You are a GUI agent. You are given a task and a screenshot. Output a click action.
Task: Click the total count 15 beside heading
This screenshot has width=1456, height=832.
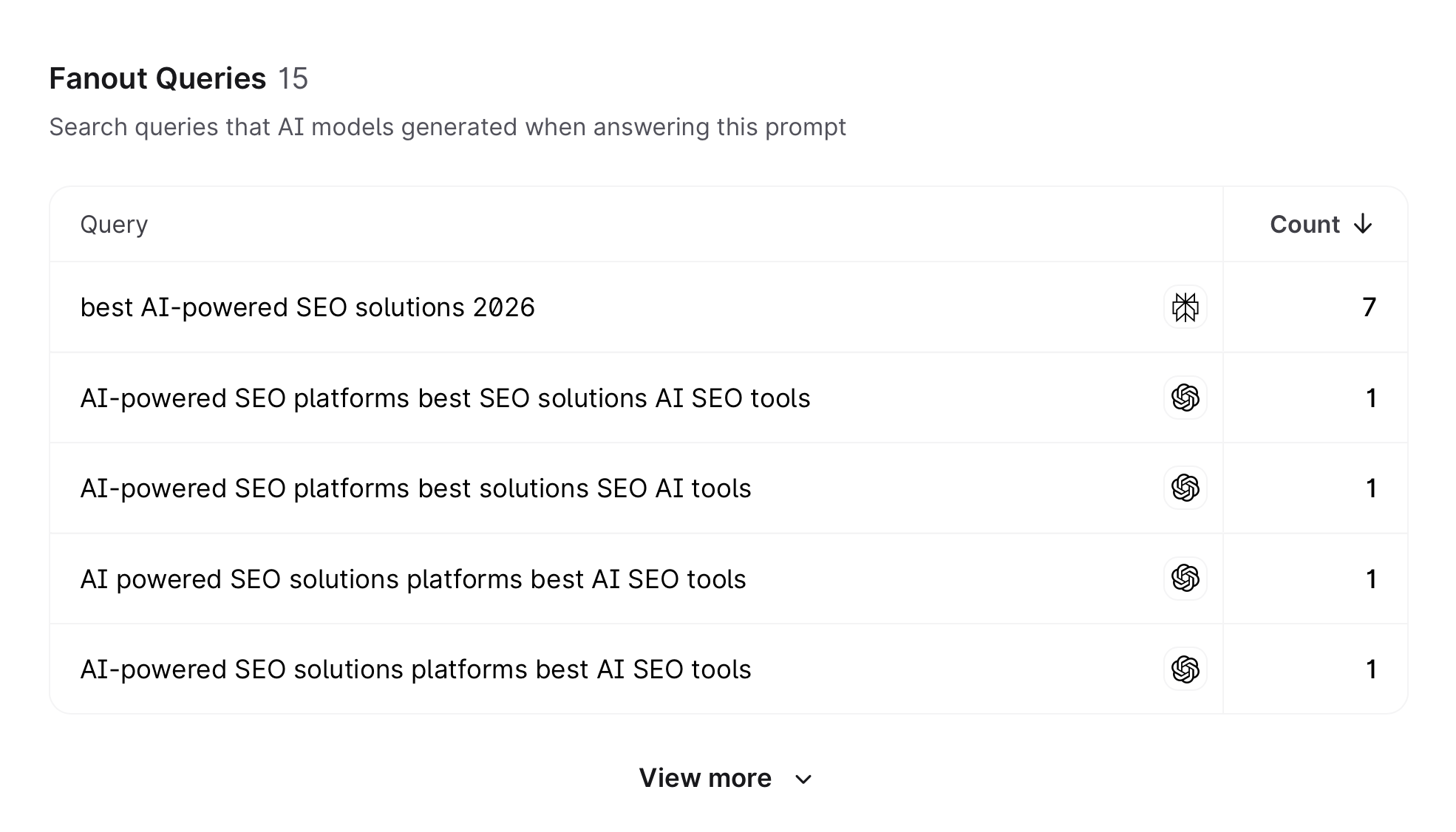point(293,78)
